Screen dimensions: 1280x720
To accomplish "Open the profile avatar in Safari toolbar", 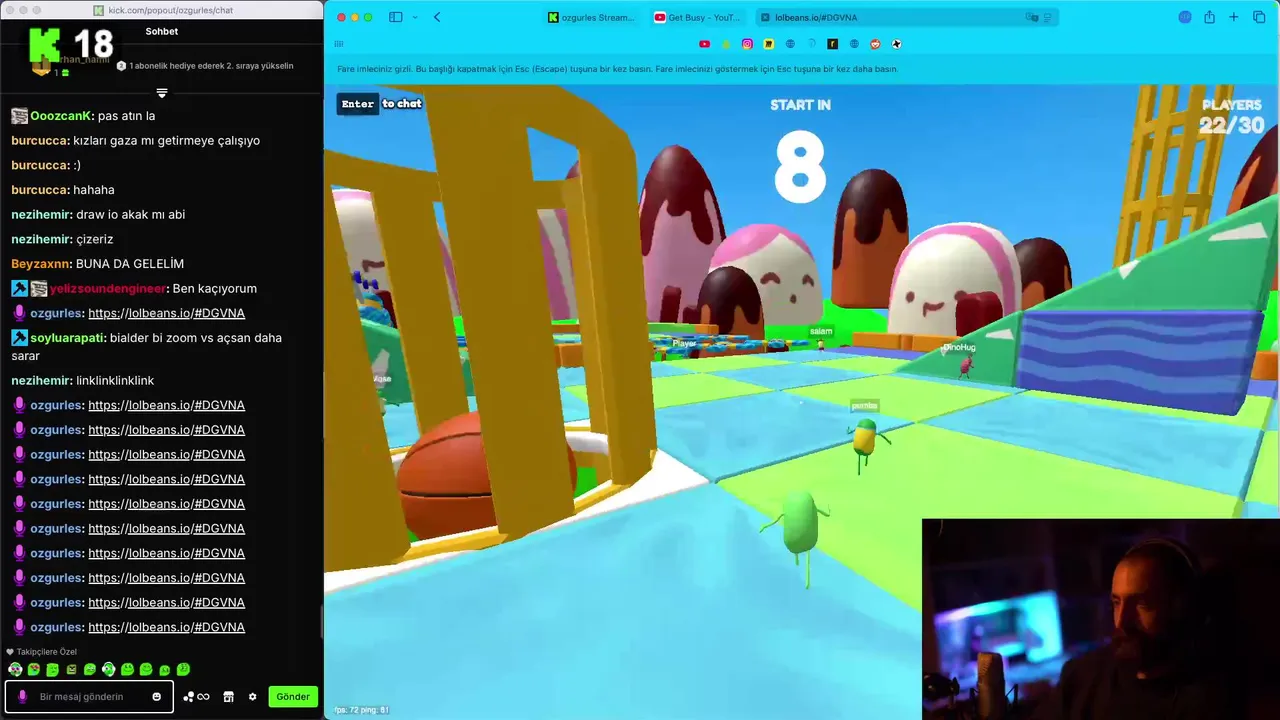I will (1185, 17).
